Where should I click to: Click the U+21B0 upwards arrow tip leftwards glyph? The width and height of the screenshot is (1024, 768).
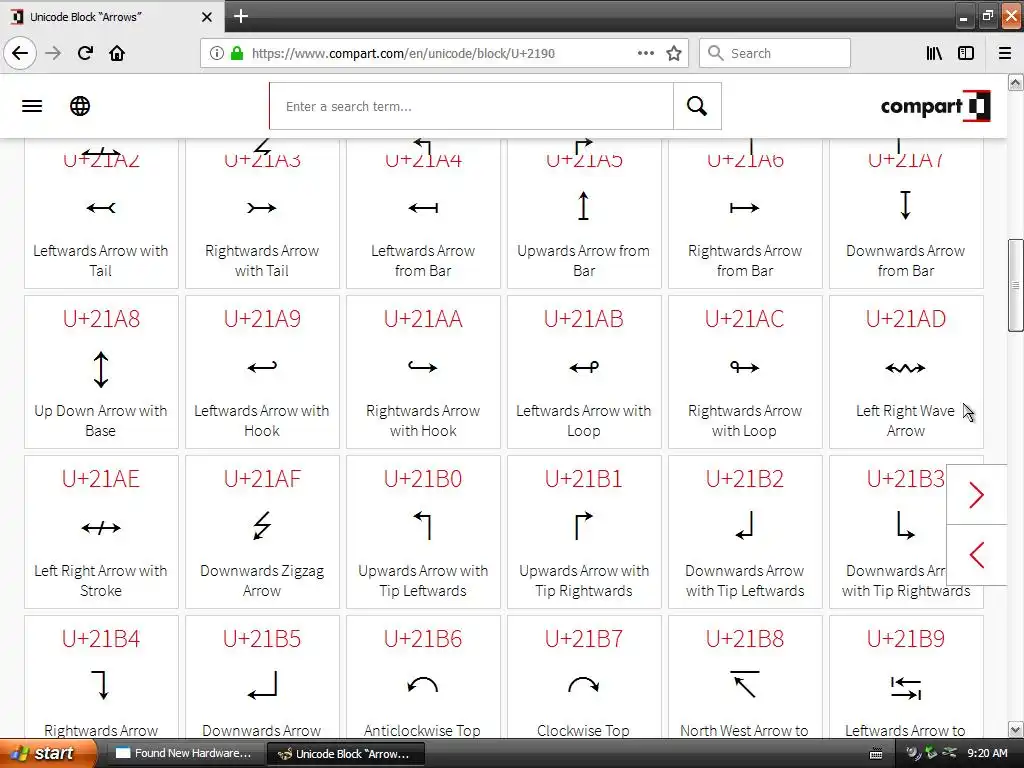pos(423,526)
